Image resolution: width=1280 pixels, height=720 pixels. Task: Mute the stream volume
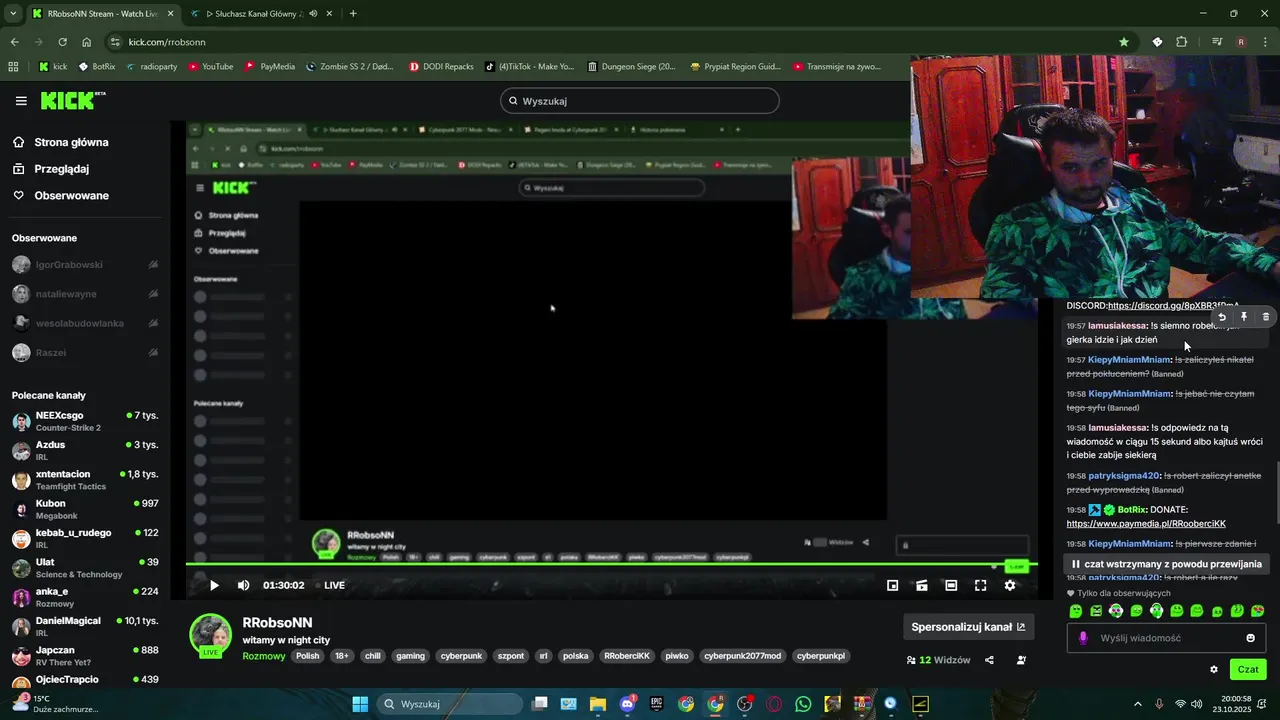pyautogui.click(x=243, y=585)
